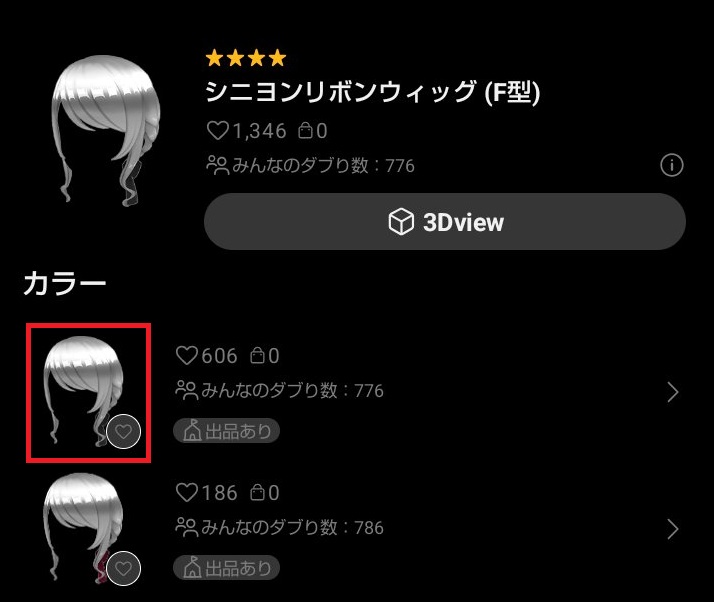Click the people icon next to duplicates 786

(x=186, y=527)
